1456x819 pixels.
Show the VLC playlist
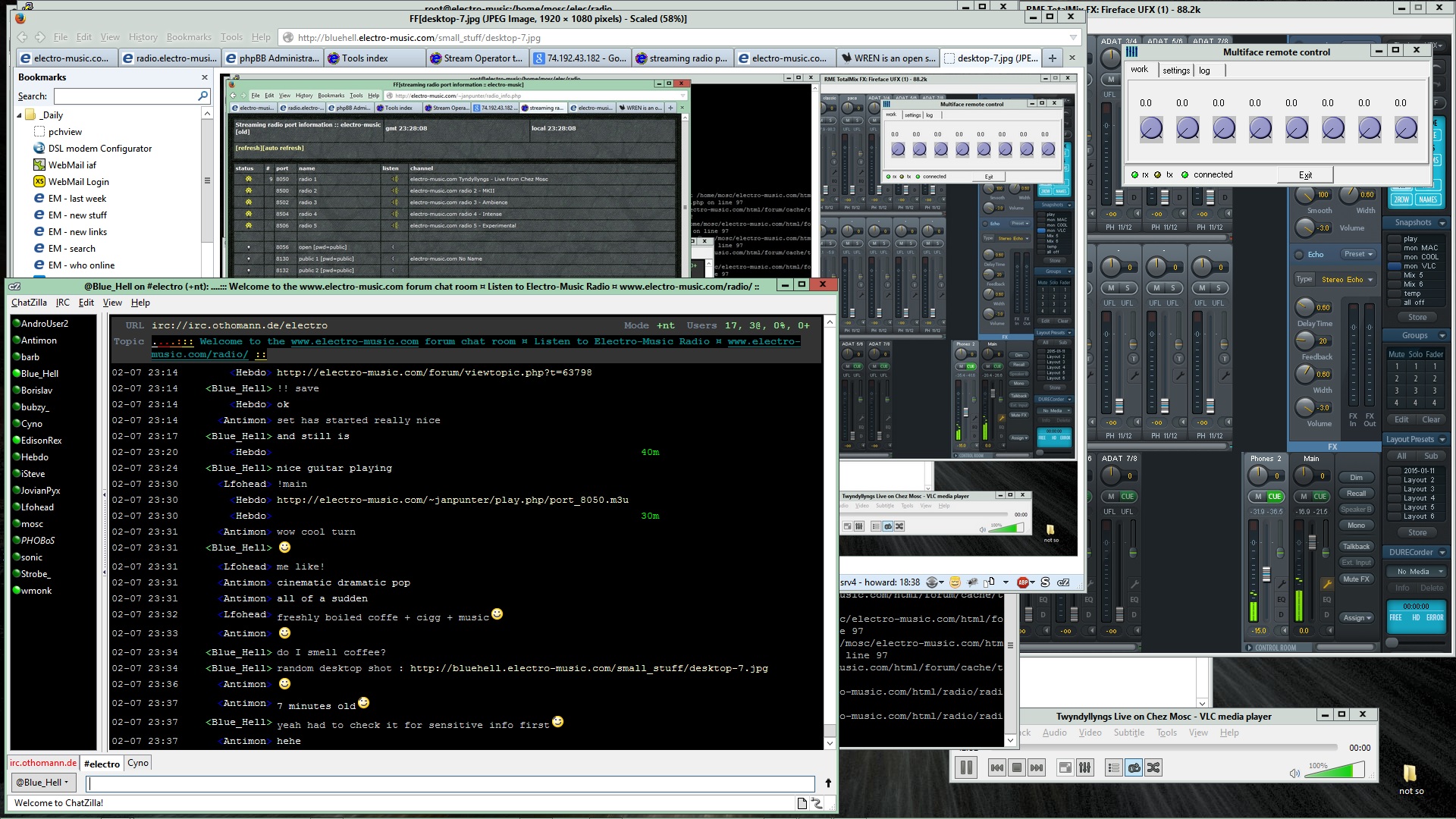[1113, 767]
